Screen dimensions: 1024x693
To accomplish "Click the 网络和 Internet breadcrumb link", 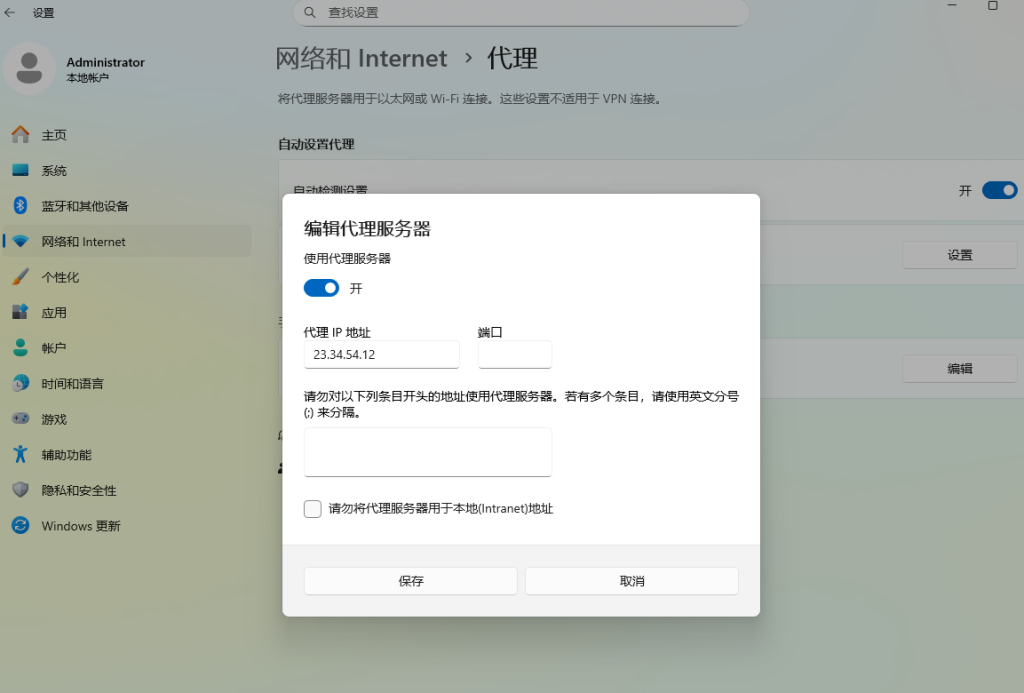I will point(361,58).
